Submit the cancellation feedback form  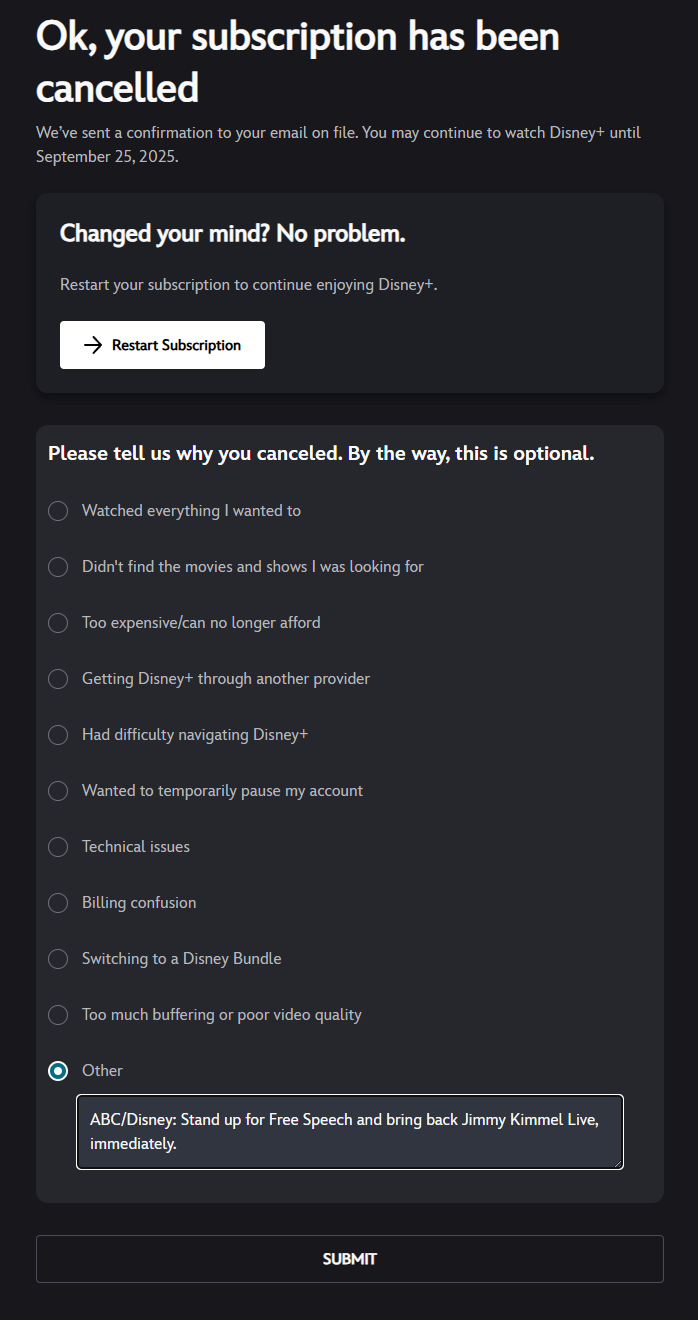pos(350,1259)
